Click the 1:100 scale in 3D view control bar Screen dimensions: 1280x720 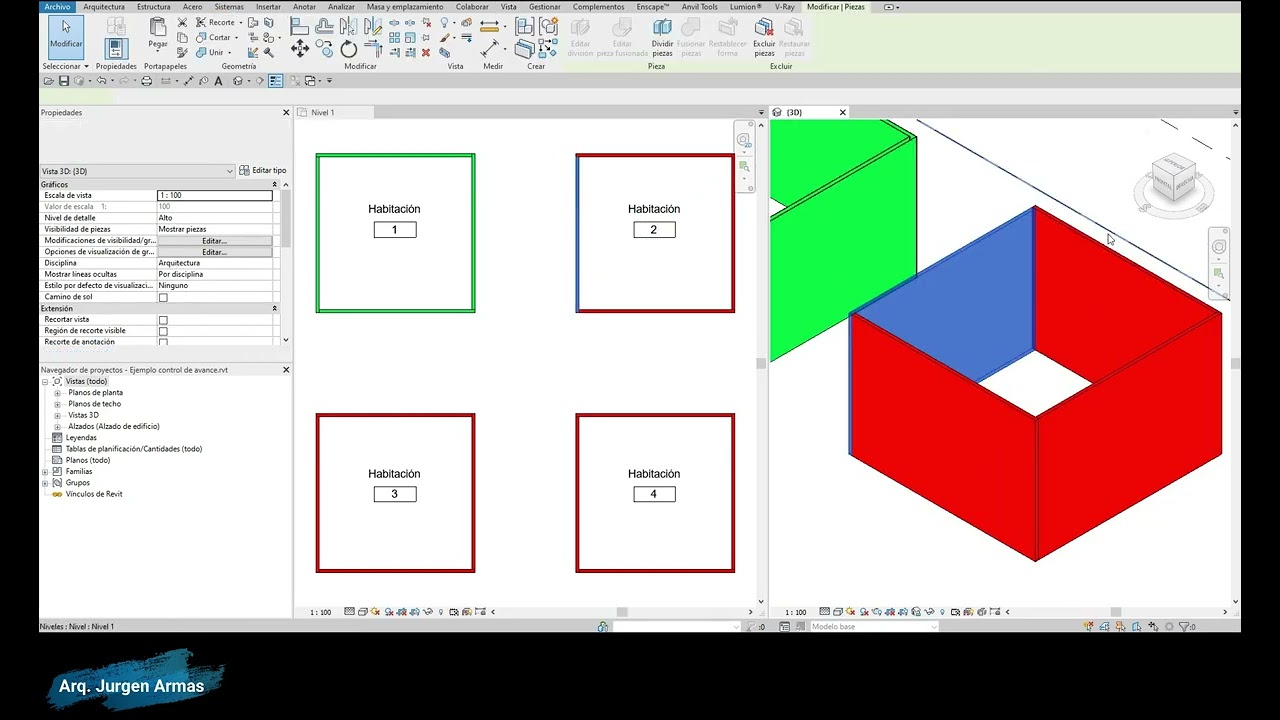pyautogui.click(x=796, y=612)
